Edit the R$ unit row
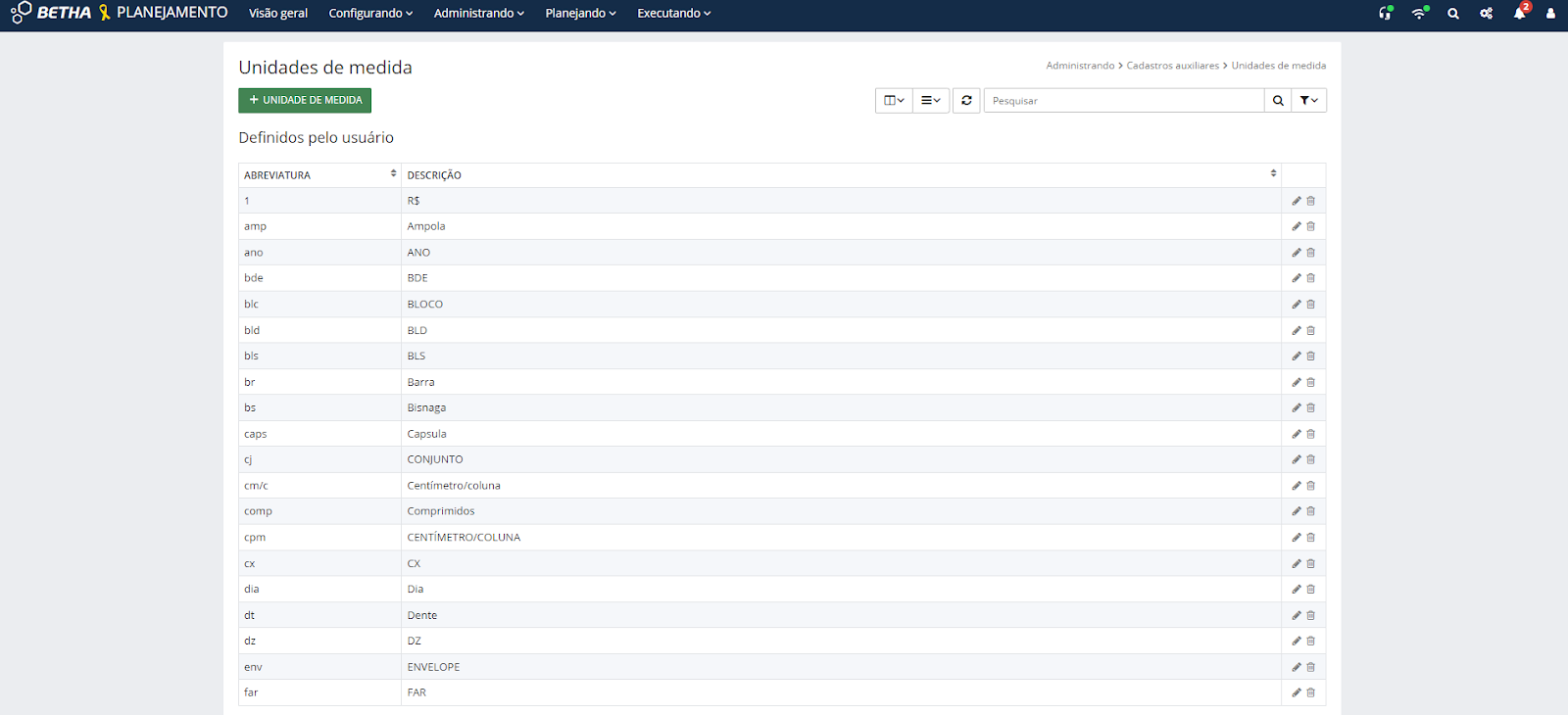1568x715 pixels. point(1297,201)
